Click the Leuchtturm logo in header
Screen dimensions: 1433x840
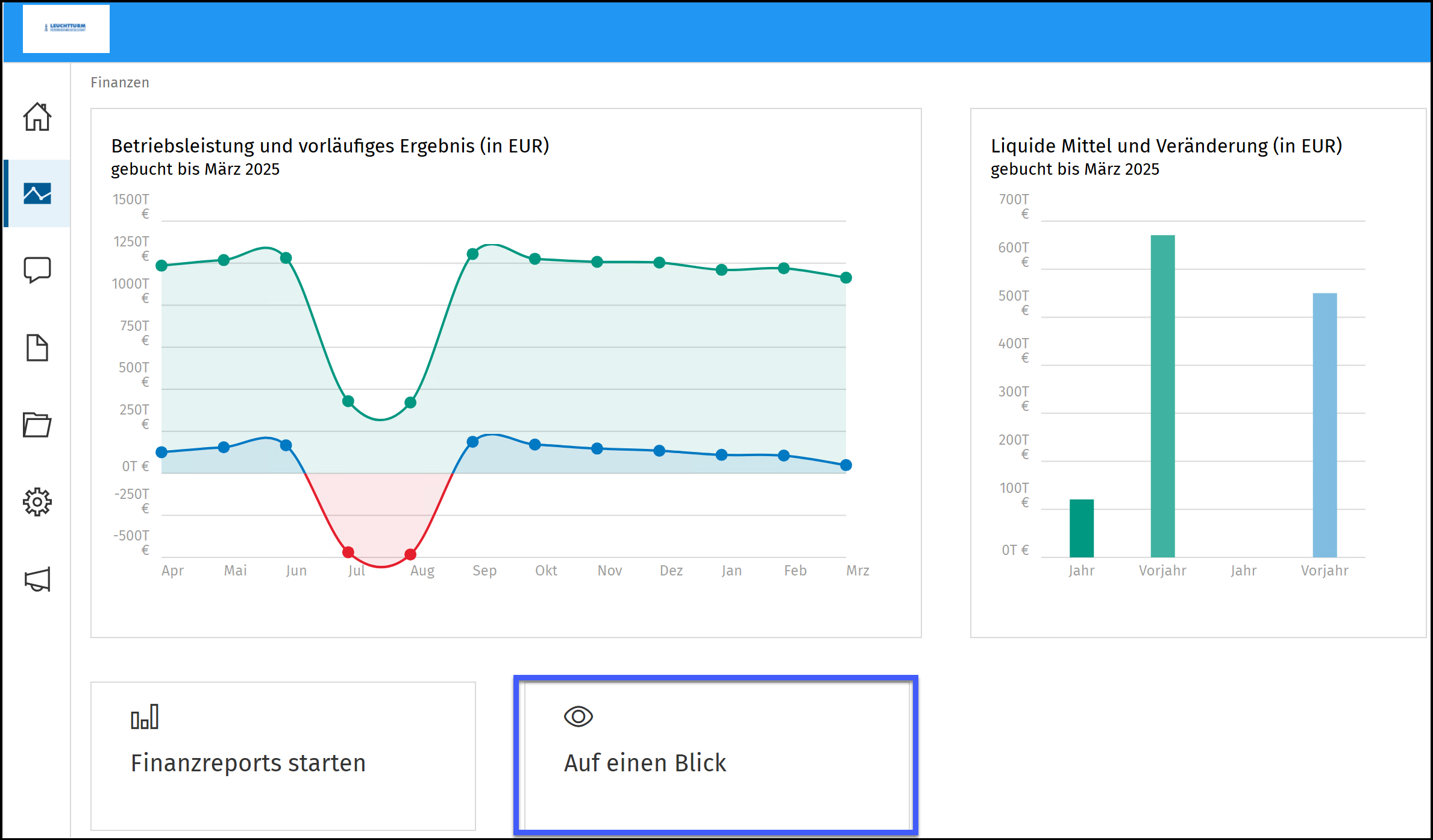tap(66, 28)
